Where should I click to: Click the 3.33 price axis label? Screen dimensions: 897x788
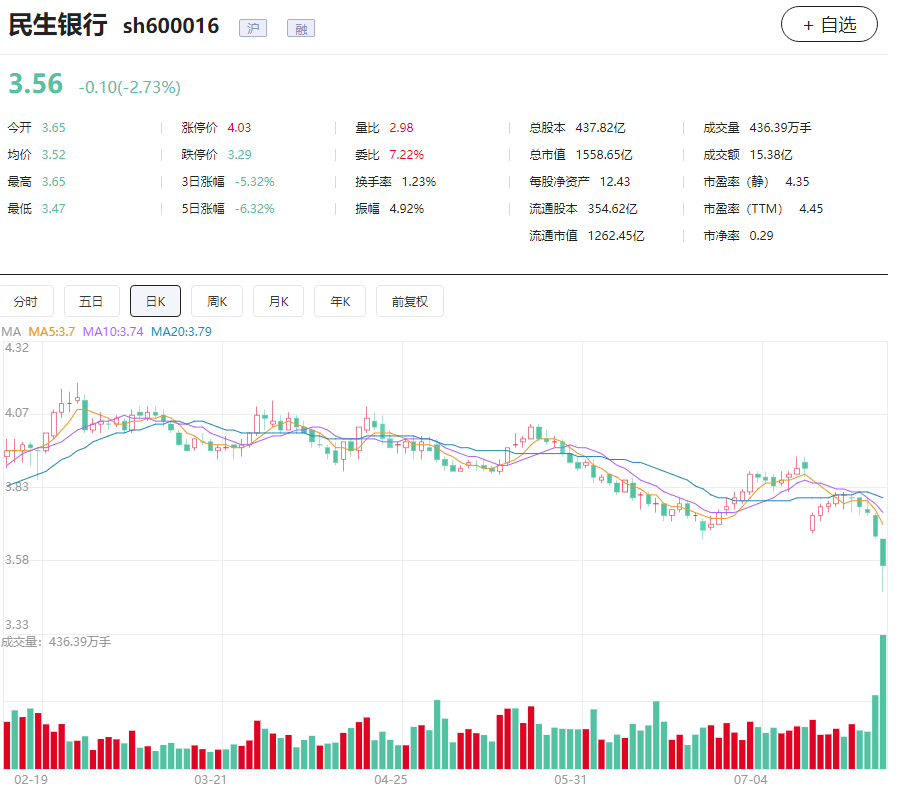[17, 624]
